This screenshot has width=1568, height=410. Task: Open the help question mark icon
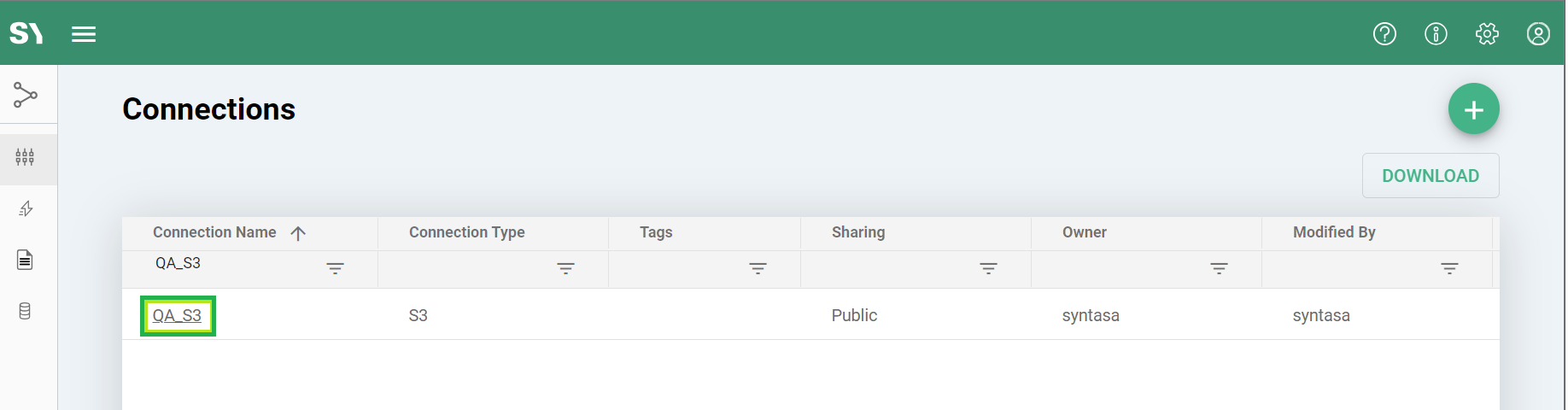pos(1384,34)
